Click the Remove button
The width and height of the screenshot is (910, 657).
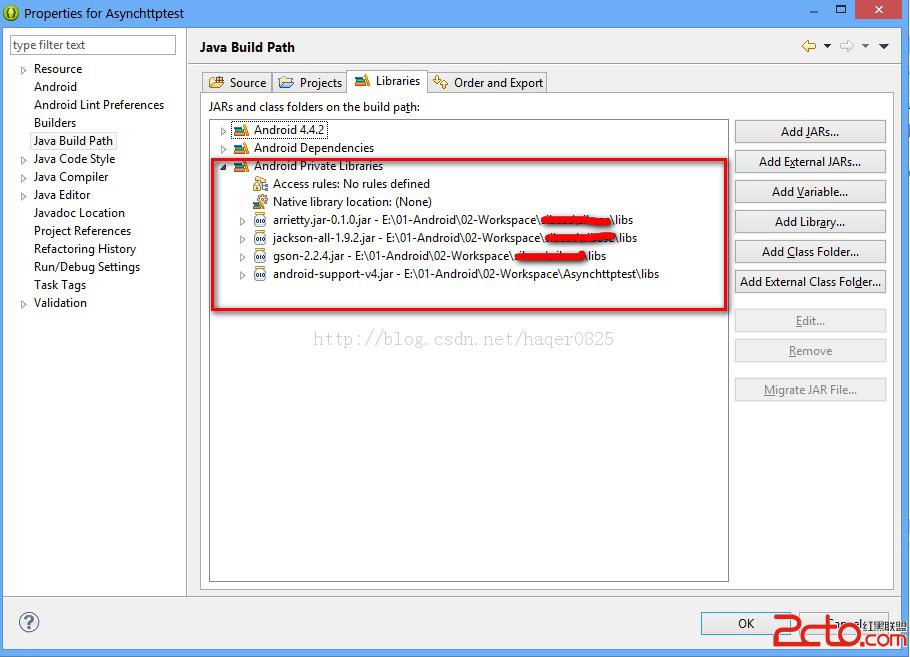pos(810,351)
